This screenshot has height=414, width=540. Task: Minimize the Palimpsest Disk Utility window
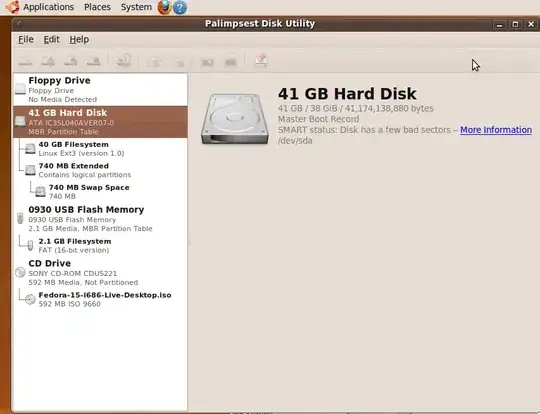[499, 24]
